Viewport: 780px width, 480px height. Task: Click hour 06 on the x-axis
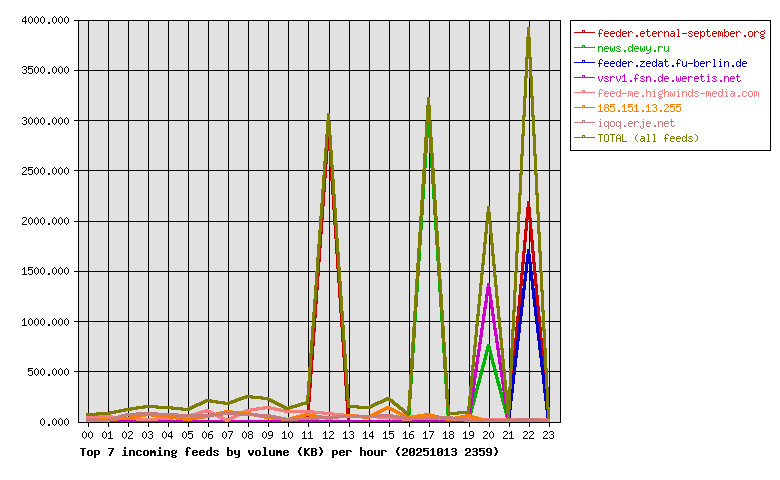(x=208, y=435)
